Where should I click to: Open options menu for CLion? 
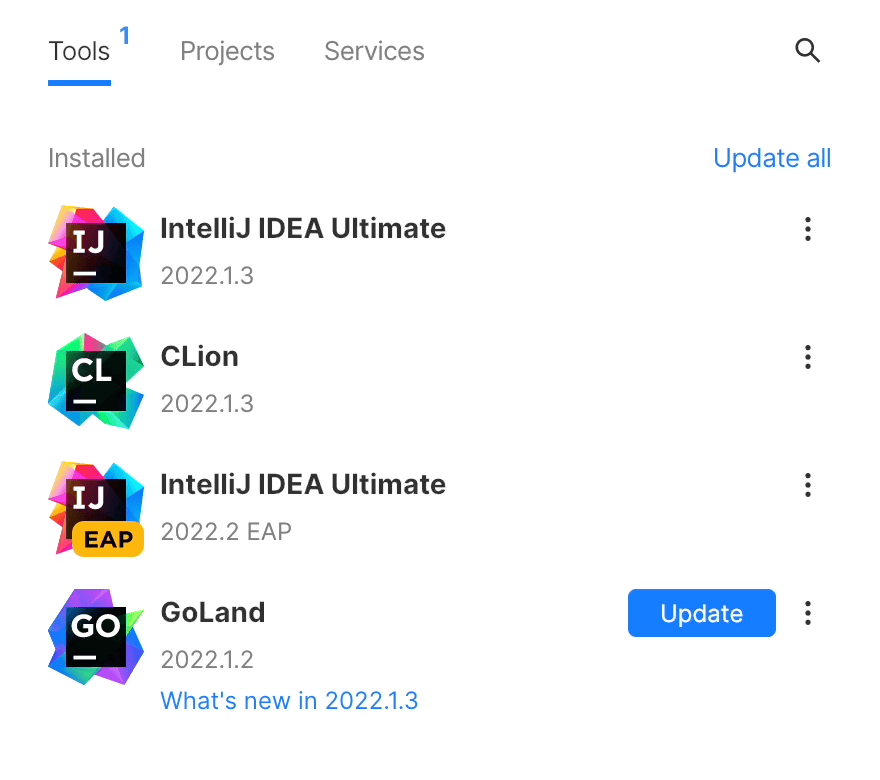pos(808,357)
